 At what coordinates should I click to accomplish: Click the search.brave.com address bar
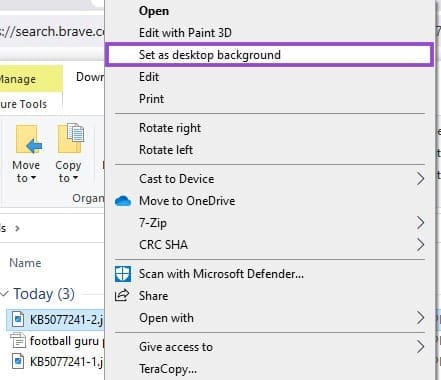pos(52,32)
